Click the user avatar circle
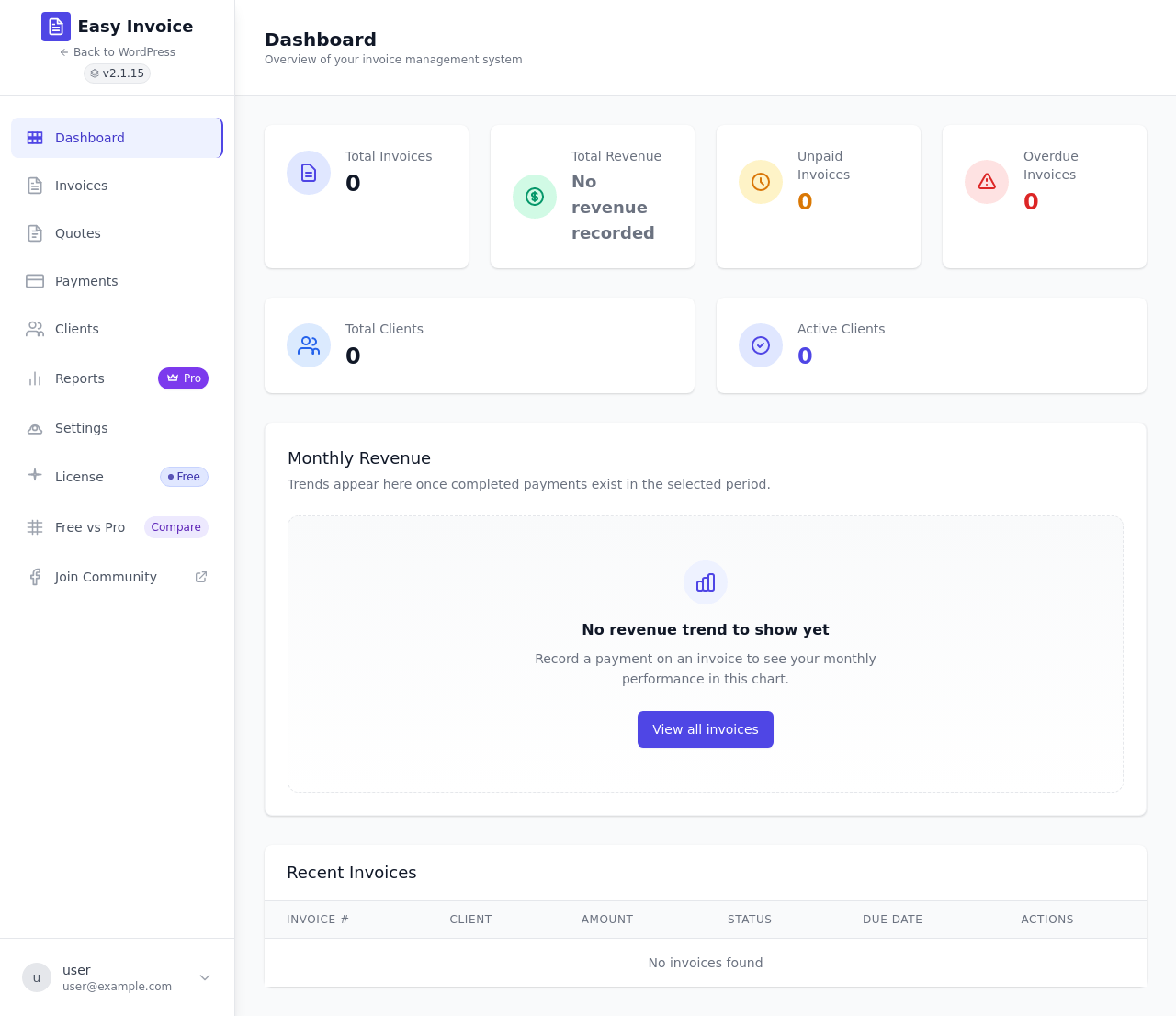This screenshot has width=1176, height=1016. coord(37,977)
